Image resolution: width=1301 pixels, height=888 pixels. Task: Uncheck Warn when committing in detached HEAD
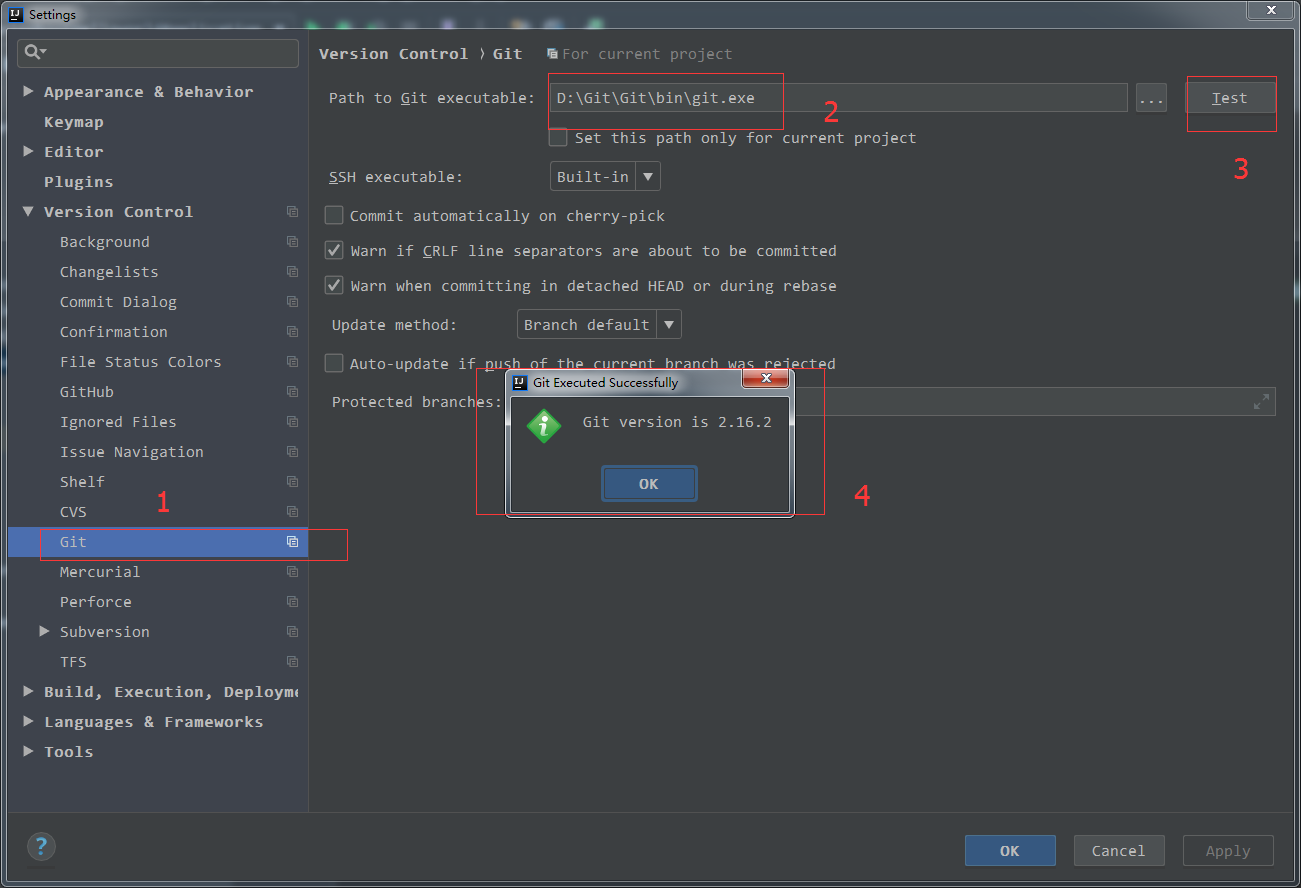click(334, 285)
